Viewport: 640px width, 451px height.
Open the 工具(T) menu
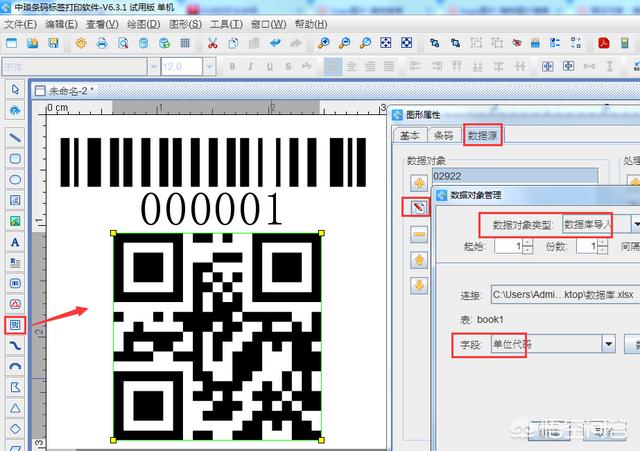(x=226, y=24)
